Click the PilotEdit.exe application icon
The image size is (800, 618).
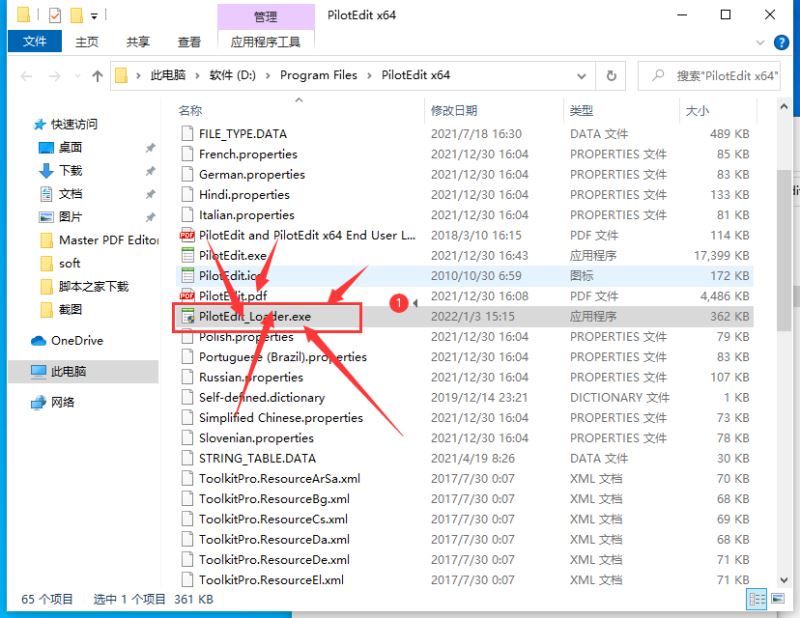[187, 255]
